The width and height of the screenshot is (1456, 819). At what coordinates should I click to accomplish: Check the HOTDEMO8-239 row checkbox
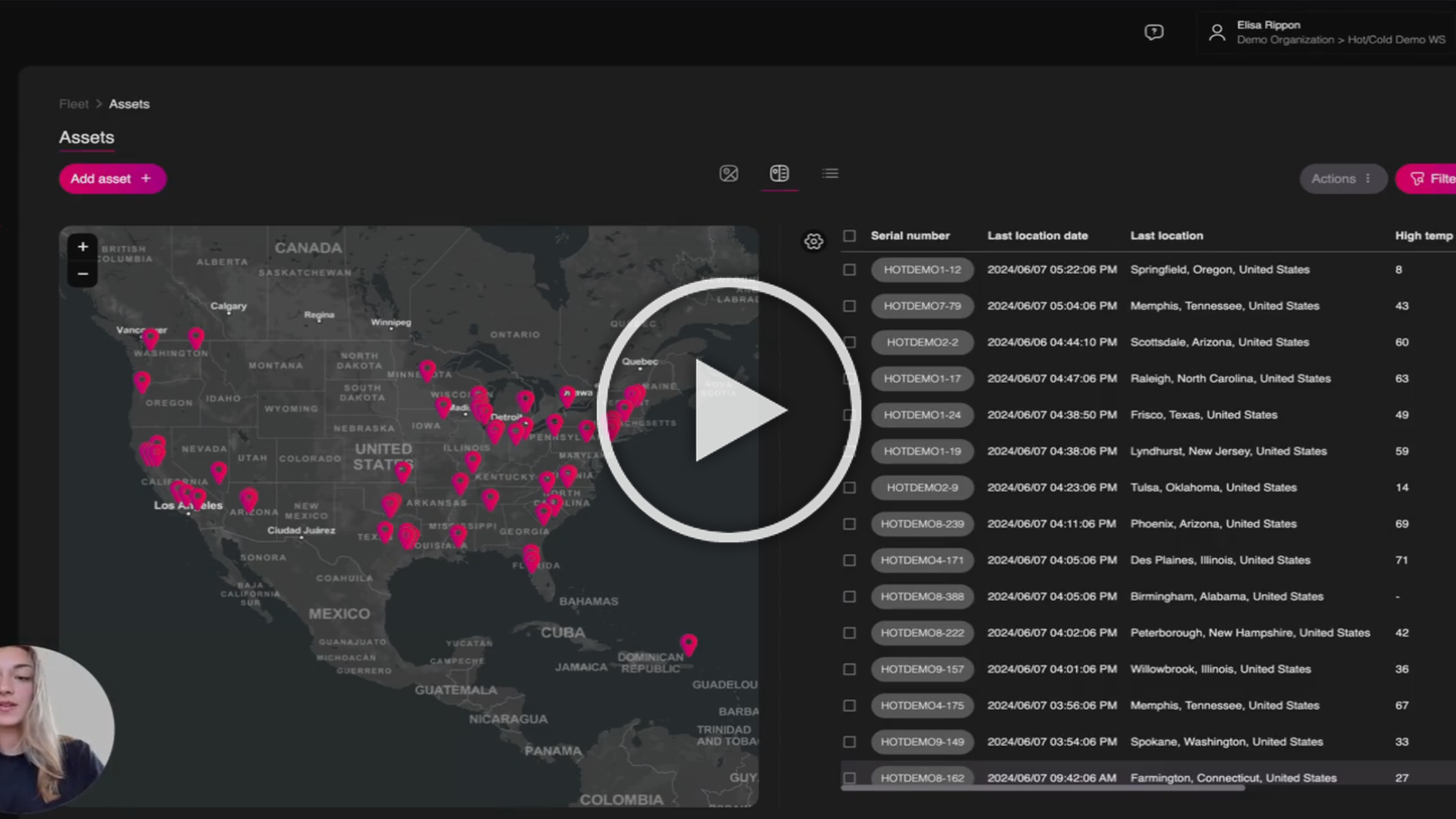850,524
